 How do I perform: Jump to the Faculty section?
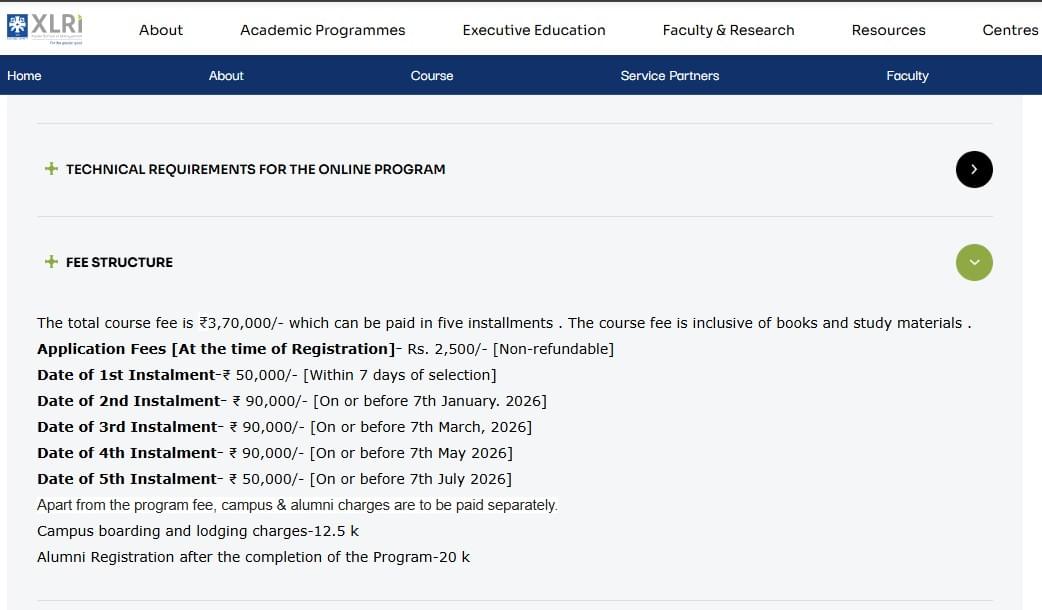[907, 76]
